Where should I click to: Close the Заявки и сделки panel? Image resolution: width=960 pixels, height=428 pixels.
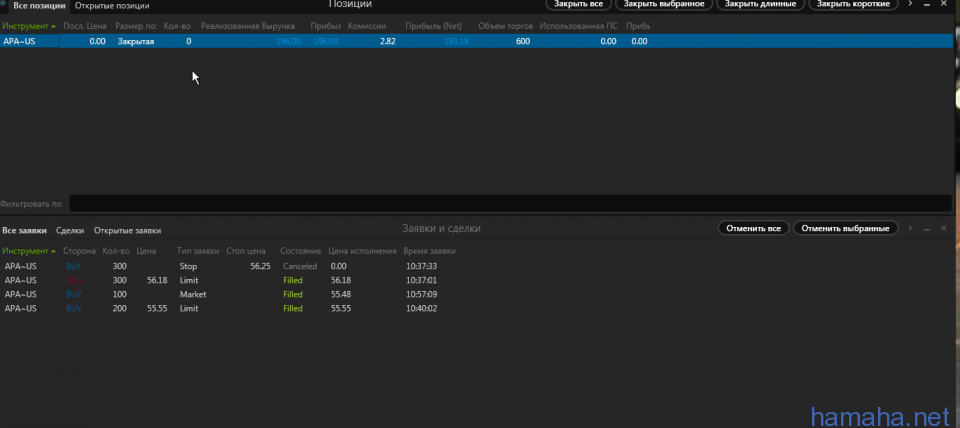coord(943,228)
